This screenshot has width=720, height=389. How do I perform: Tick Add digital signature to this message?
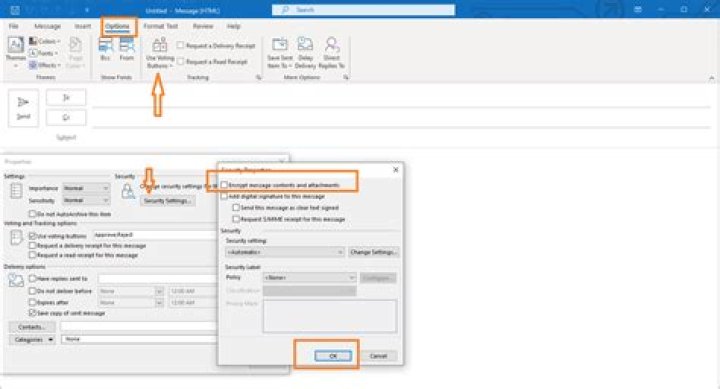tap(224, 196)
